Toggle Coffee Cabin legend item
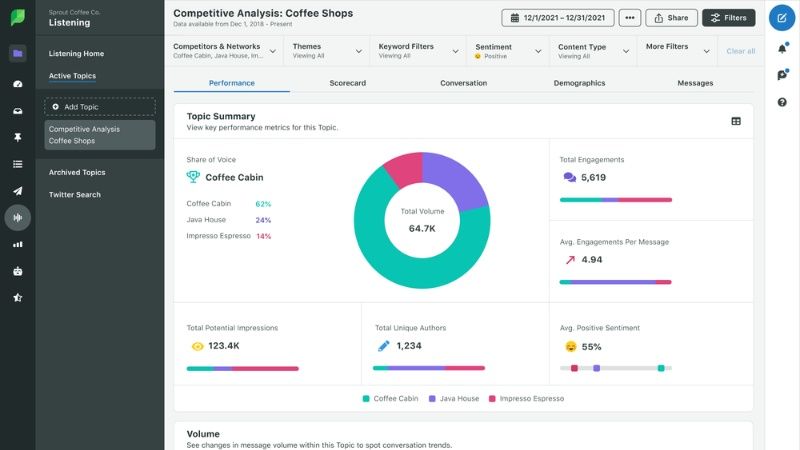This screenshot has height=450, width=800. [x=390, y=398]
